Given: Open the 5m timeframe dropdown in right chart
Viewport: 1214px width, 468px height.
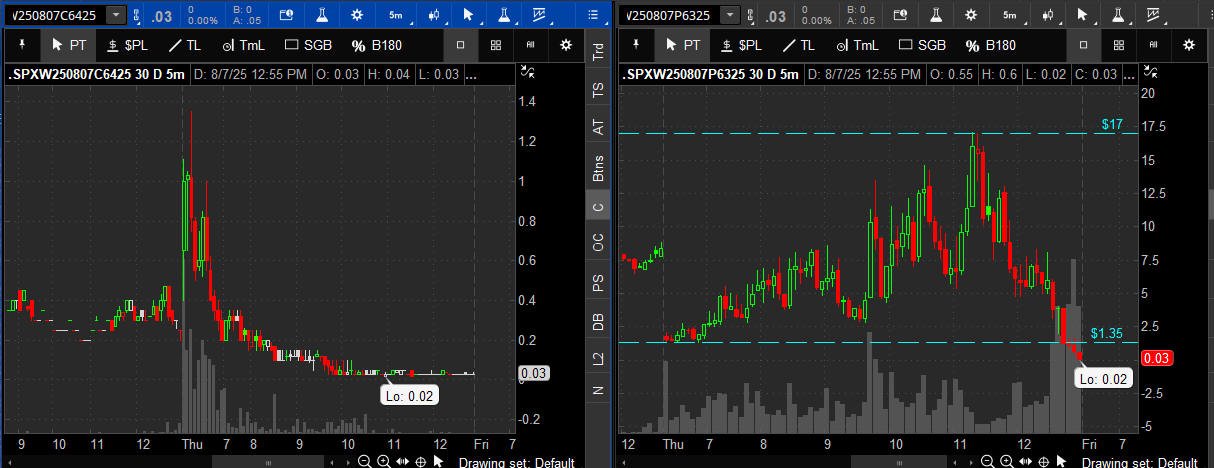Looking at the screenshot, I should coord(1010,15).
